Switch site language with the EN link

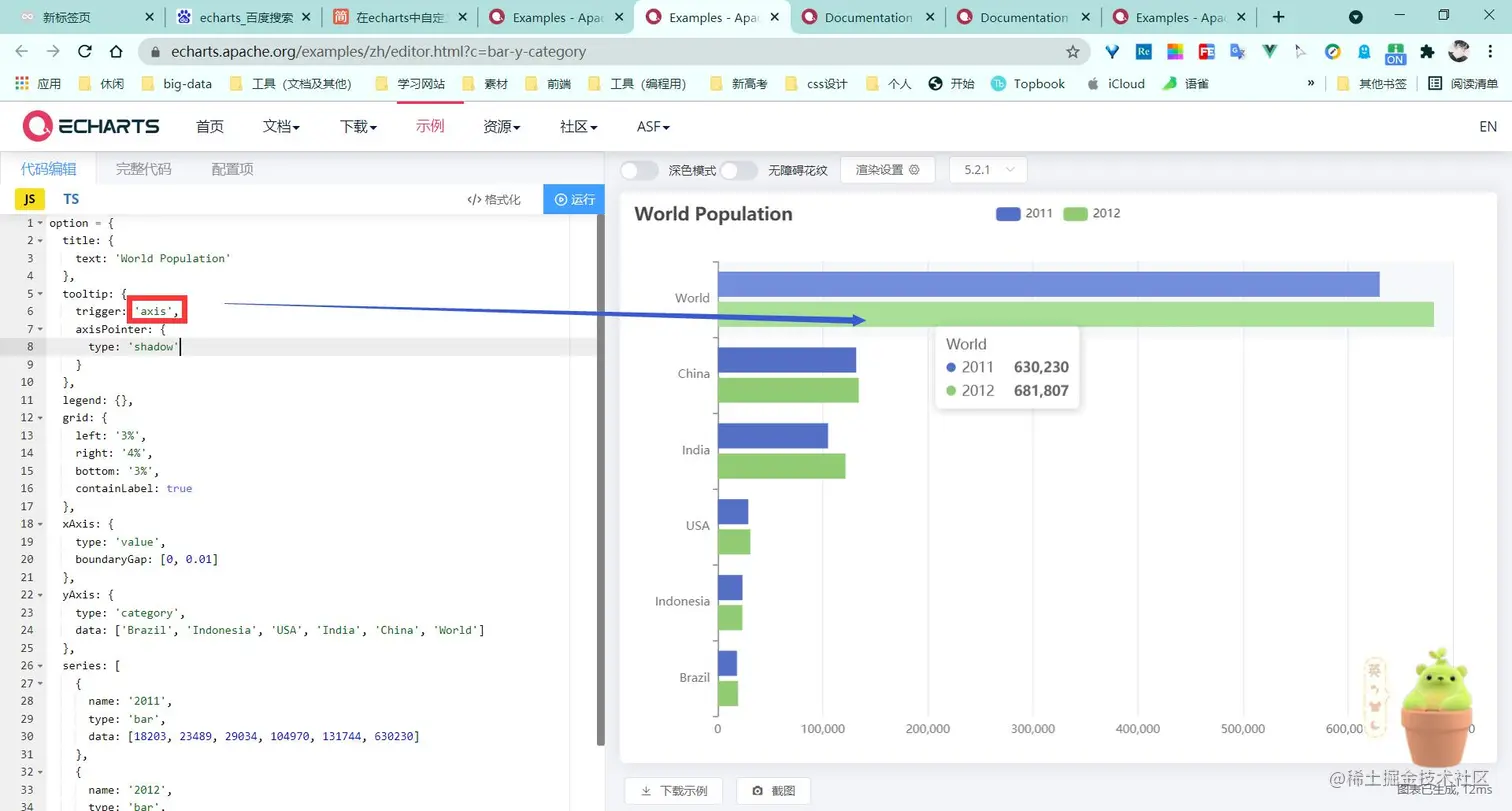tap(1488, 126)
